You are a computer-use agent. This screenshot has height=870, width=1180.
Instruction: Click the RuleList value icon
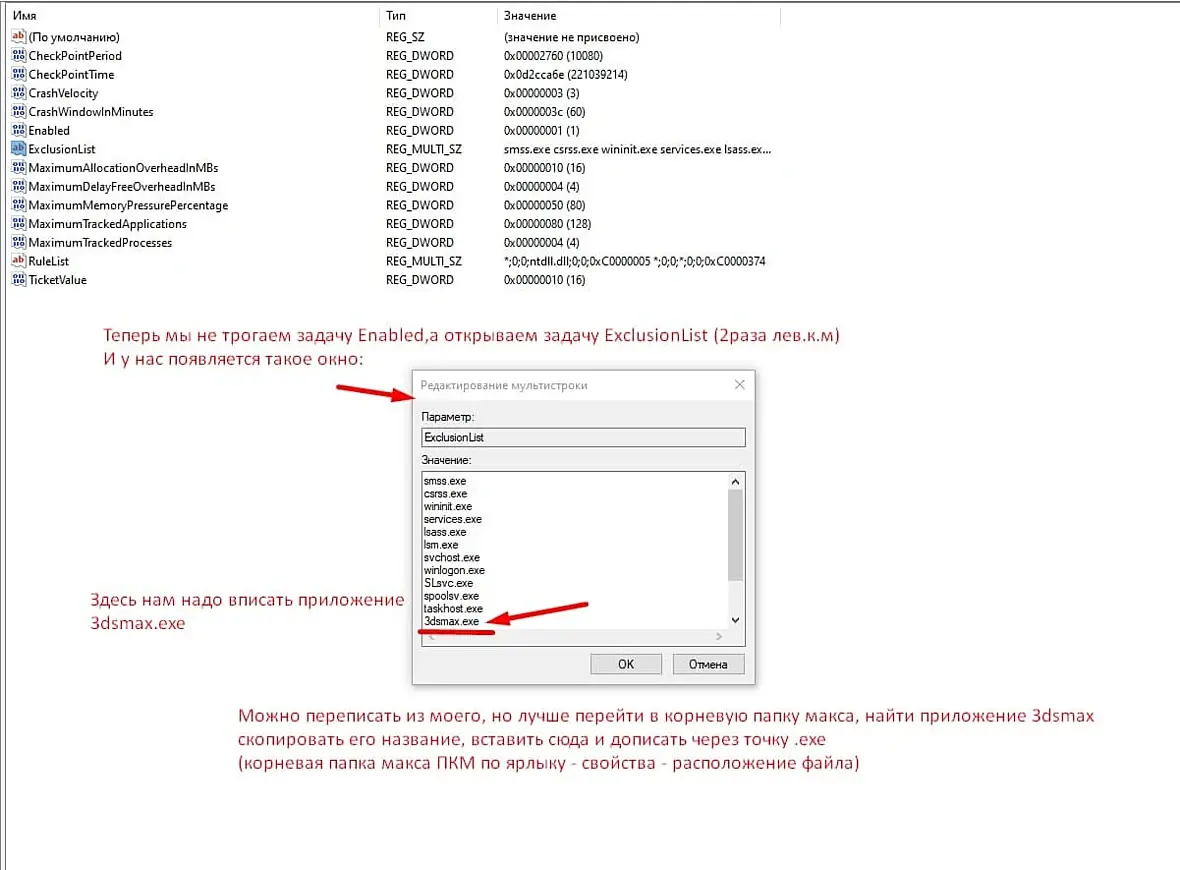[x=19, y=260]
